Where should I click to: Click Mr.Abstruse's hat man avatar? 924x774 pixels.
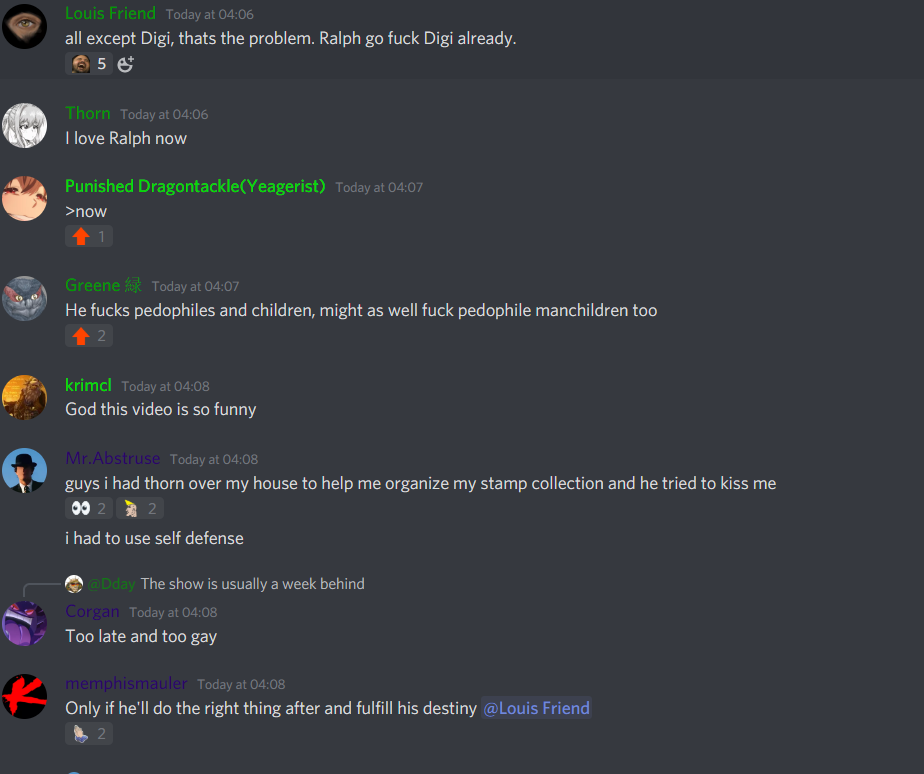24,470
